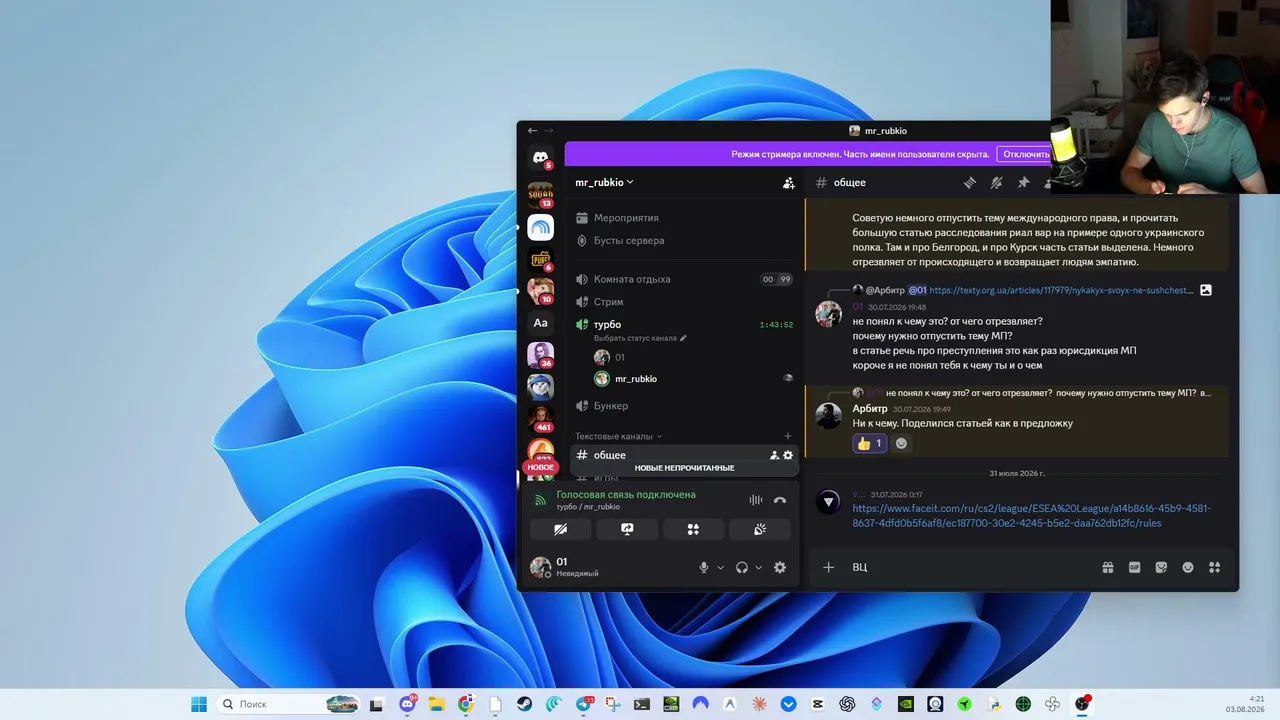Open the mr_rubkio server dropdown menu
The height and width of the screenshot is (720, 1280).
604,183
